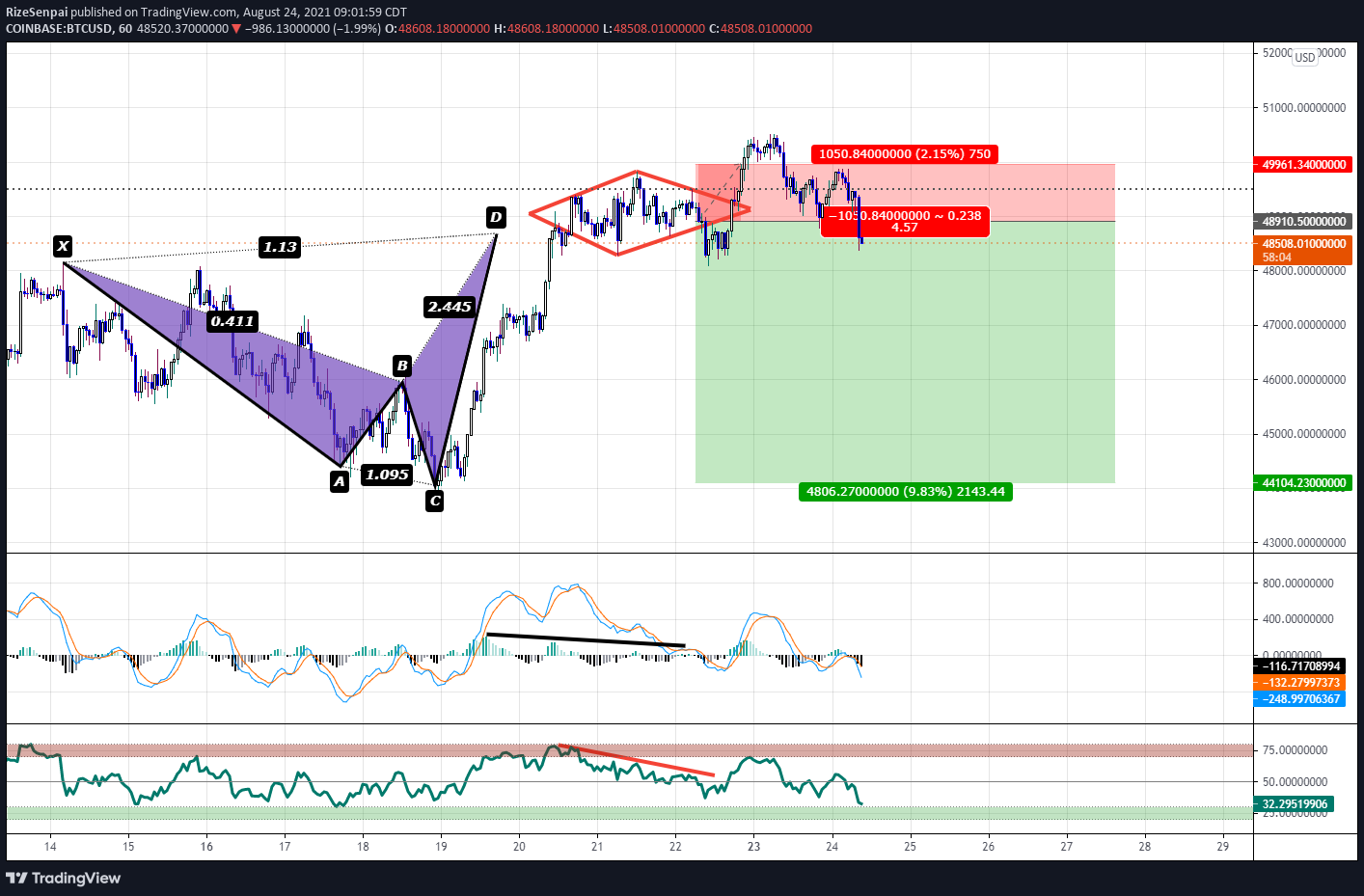Screen dimensions: 1364x896
Task: Click the date 16 on time axis
Action: click(206, 847)
